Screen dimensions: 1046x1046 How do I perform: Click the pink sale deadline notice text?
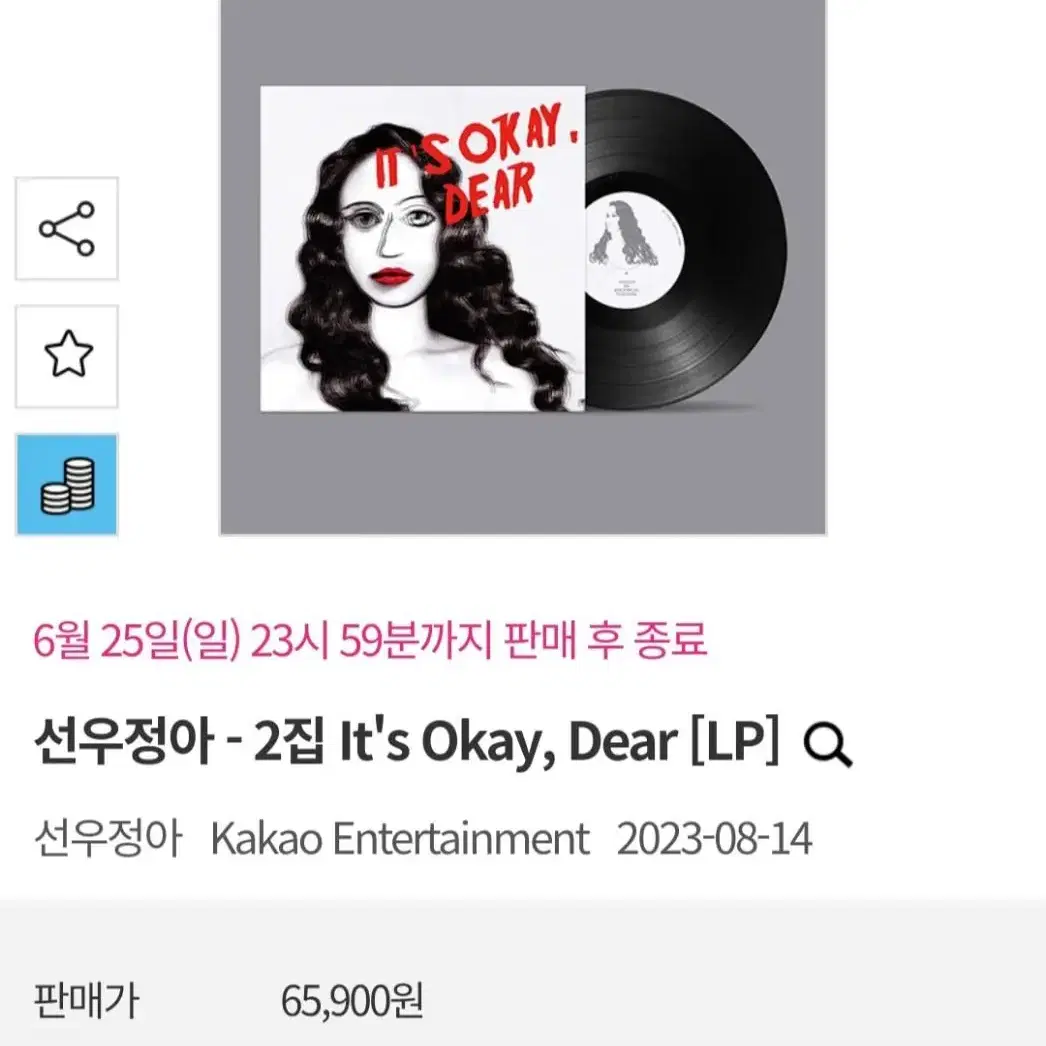tap(370, 640)
